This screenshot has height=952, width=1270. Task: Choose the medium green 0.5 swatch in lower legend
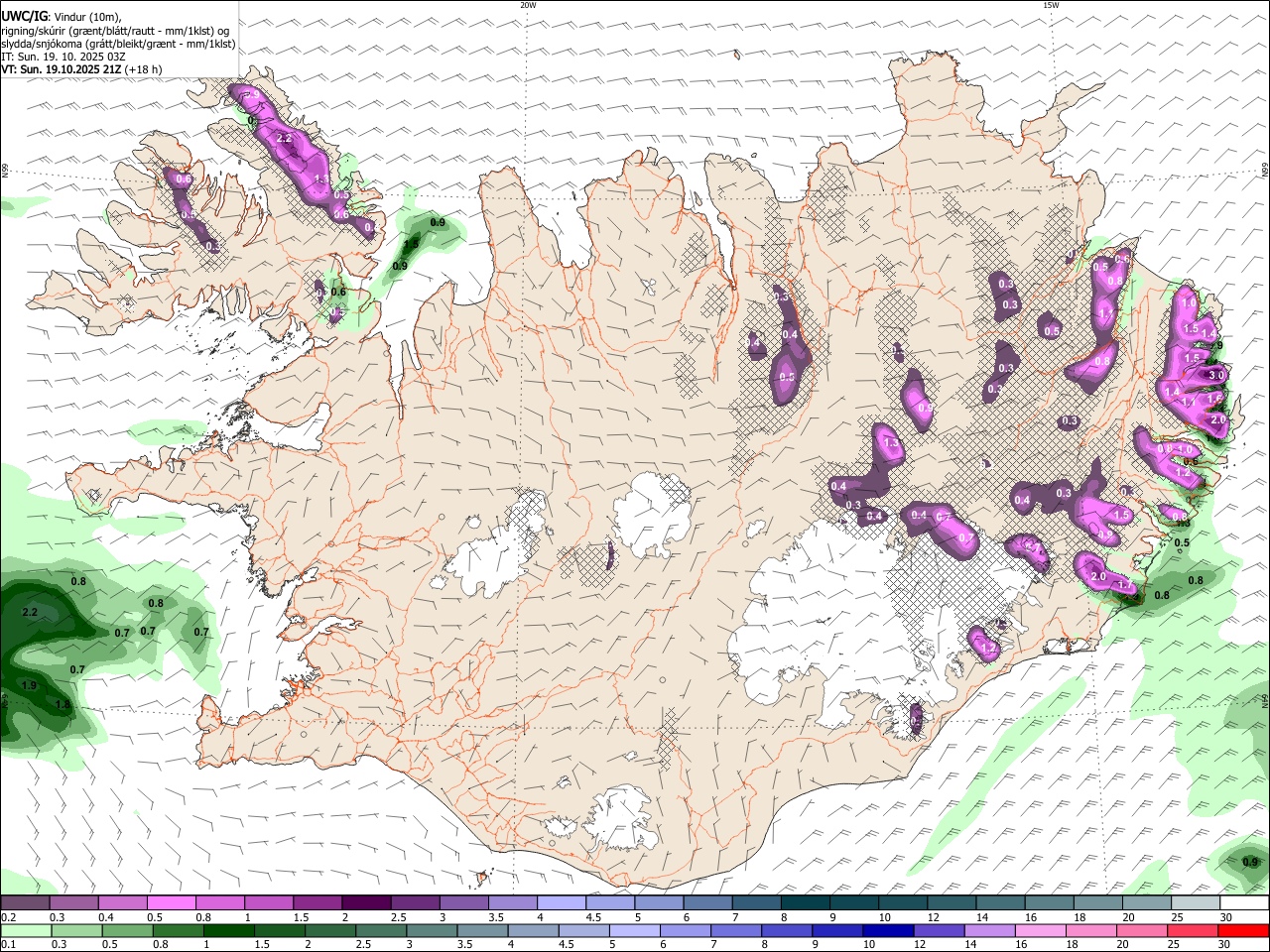coord(128,931)
